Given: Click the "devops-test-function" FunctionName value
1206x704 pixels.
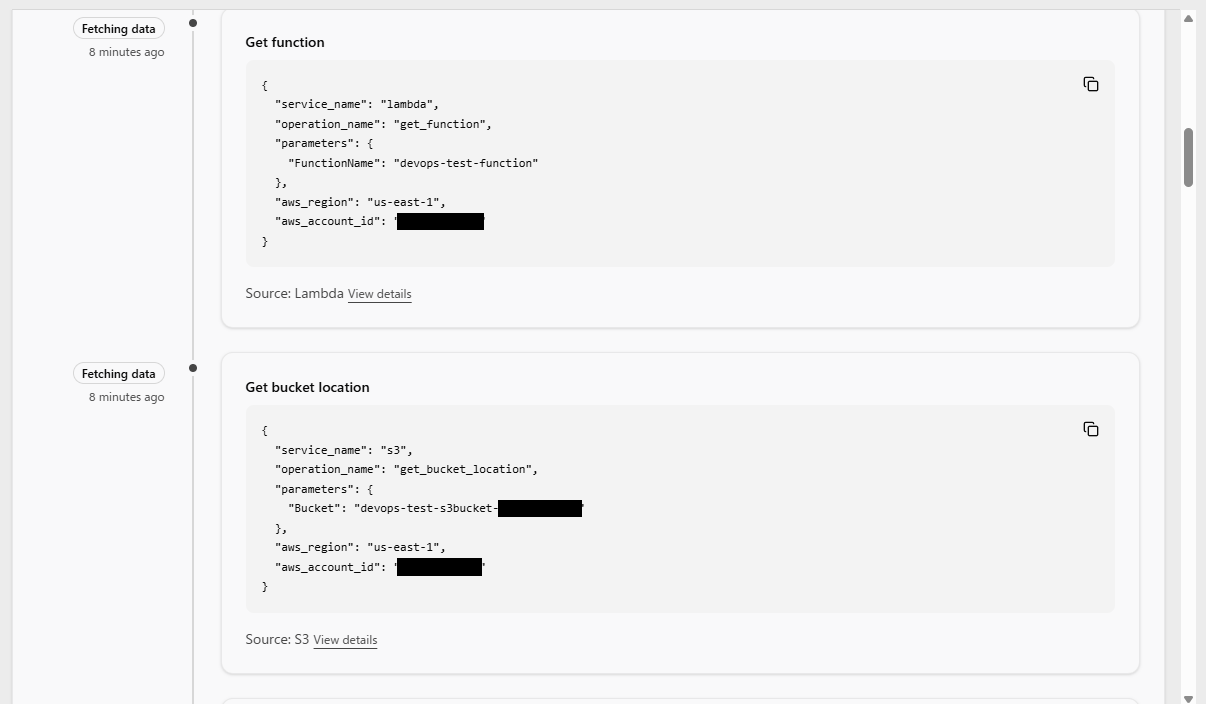Looking at the screenshot, I should click(466, 163).
